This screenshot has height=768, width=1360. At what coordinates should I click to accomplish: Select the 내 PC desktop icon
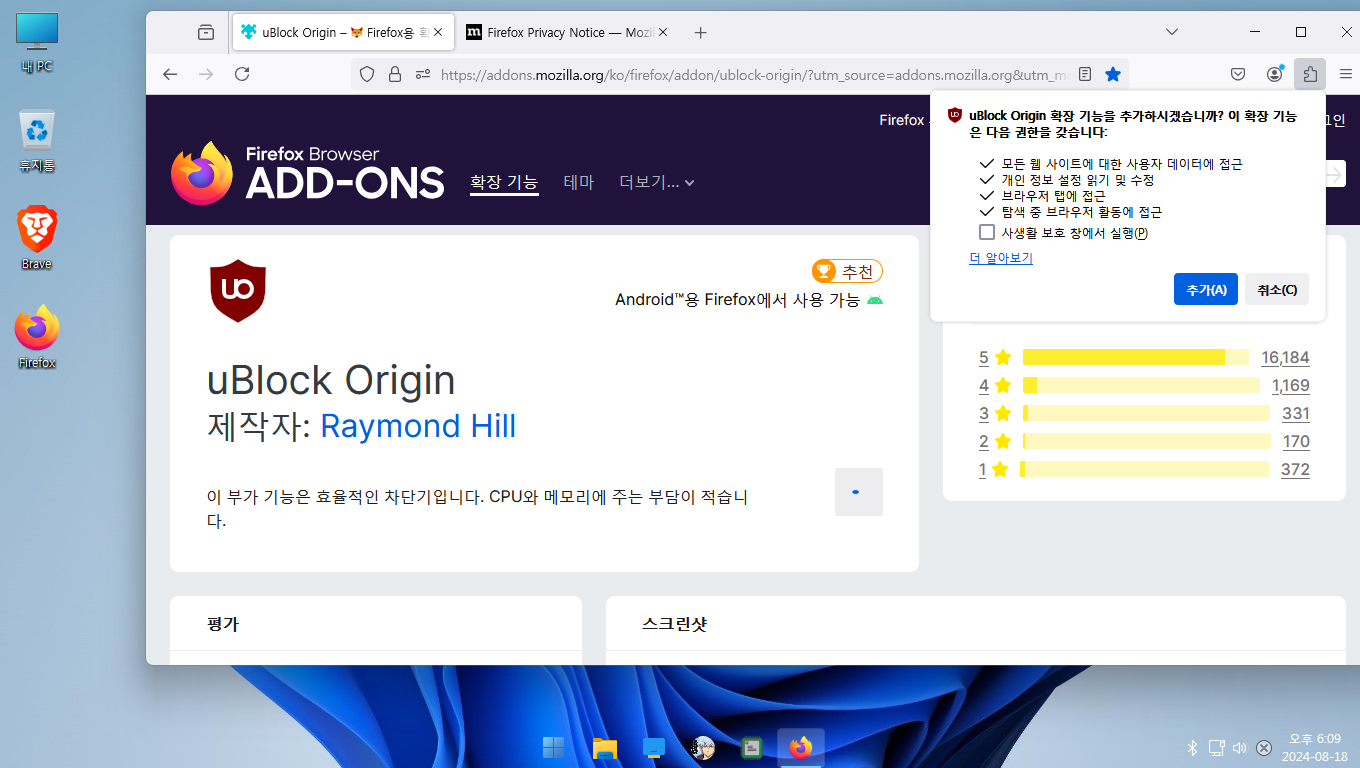pyautogui.click(x=37, y=43)
